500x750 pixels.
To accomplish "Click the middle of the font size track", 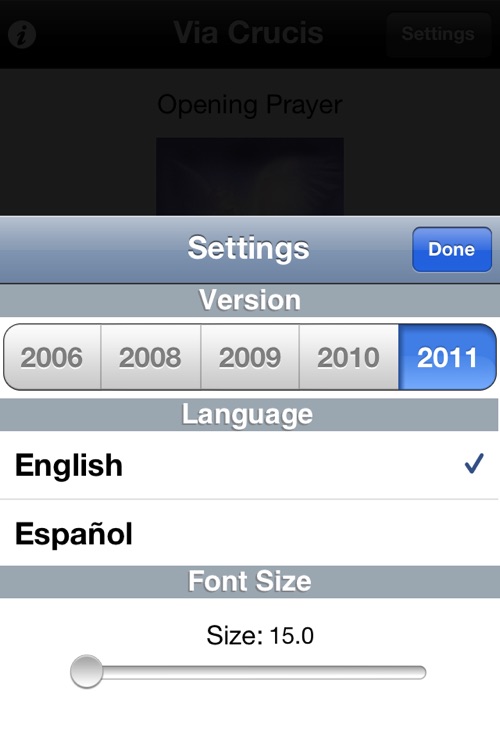I will point(248,672).
